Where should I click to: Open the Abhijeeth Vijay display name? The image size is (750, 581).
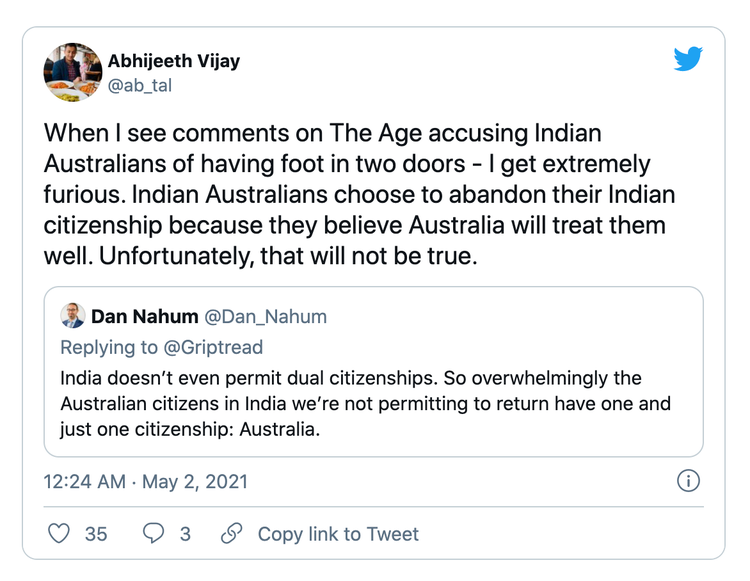tap(173, 61)
